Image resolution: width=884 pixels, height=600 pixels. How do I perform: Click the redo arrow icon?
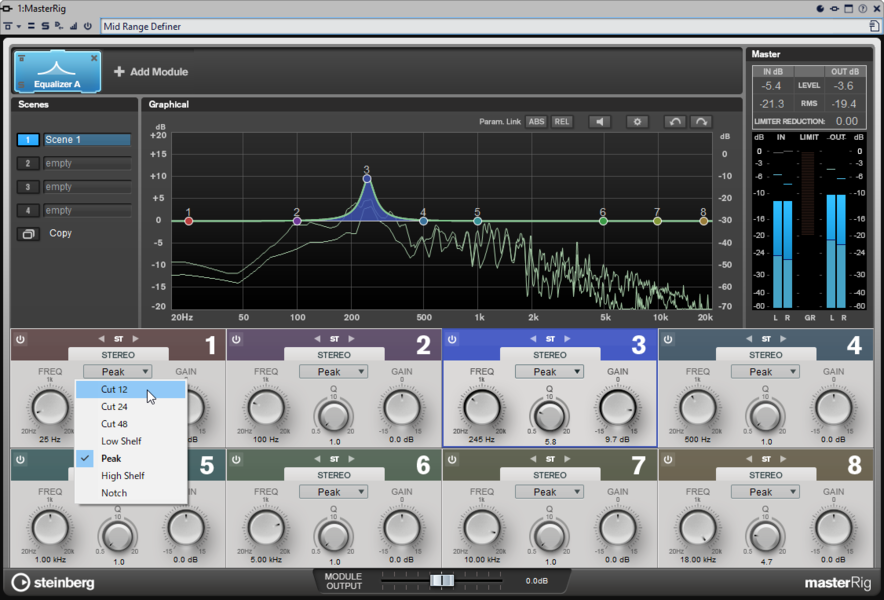tap(701, 122)
